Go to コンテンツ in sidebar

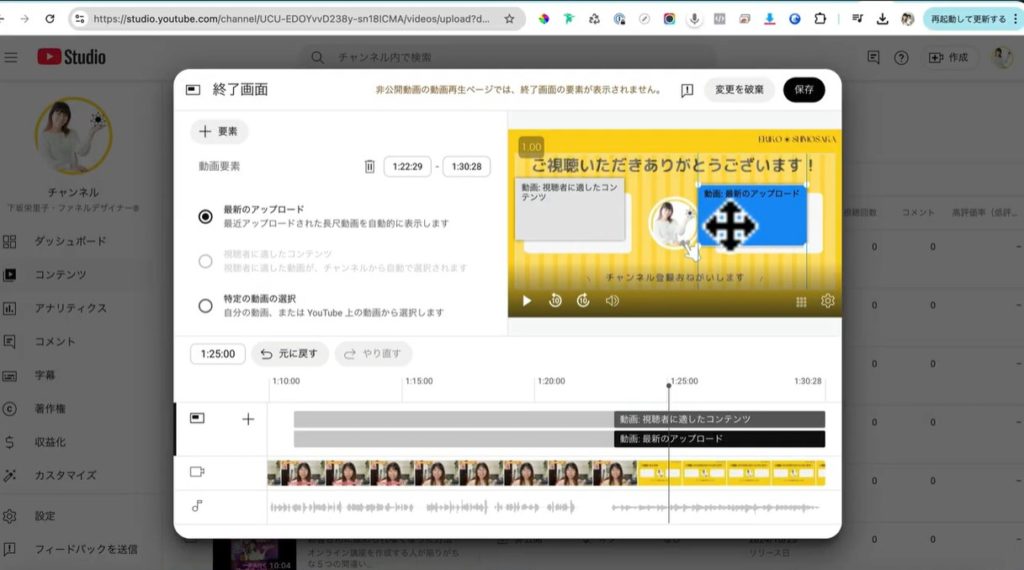pyautogui.click(x=60, y=274)
